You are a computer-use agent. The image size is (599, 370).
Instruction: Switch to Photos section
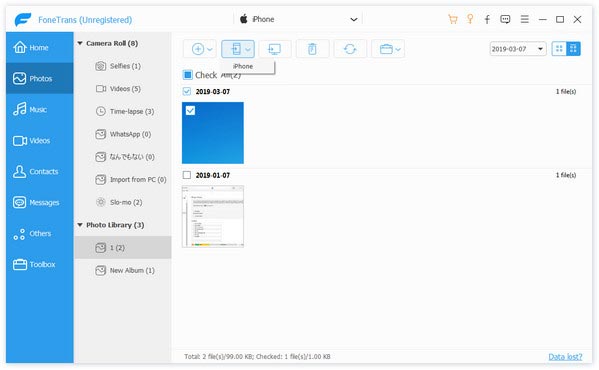click(x=39, y=79)
